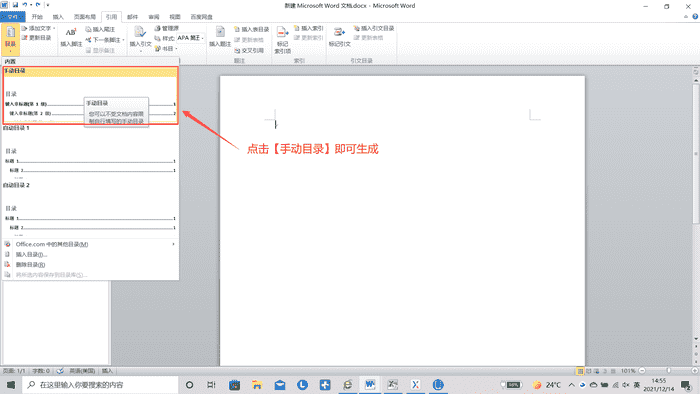Image resolution: width=700 pixels, height=394 pixels.
Task: Click the zoom out minus button
Action: [642, 371]
